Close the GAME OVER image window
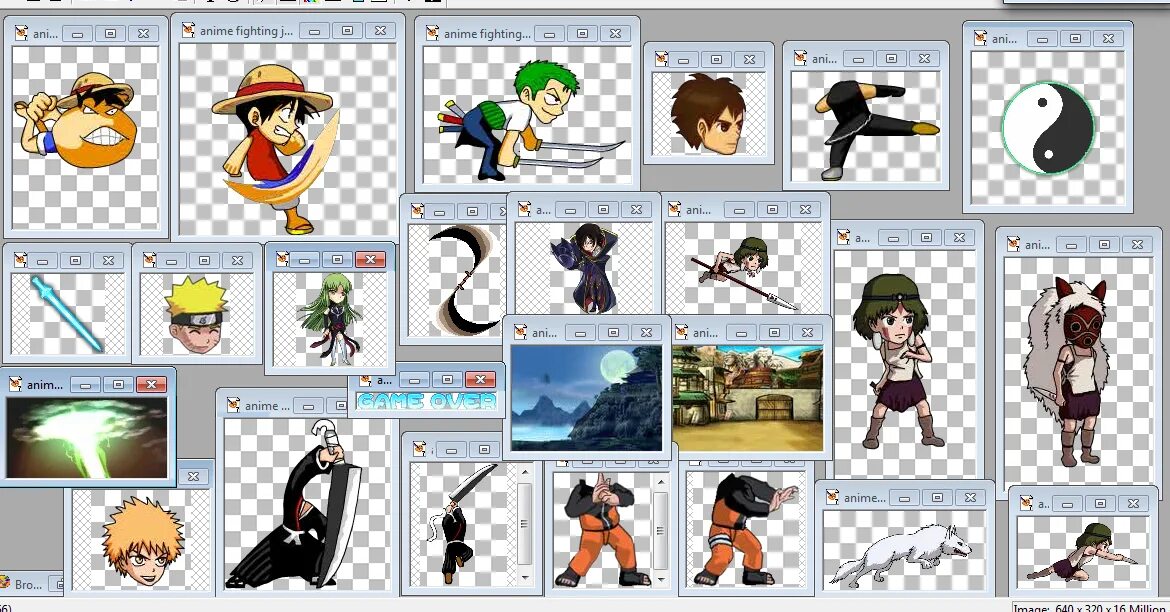Viewport: 1170px width, 612px height. click(x=481, y=380)
